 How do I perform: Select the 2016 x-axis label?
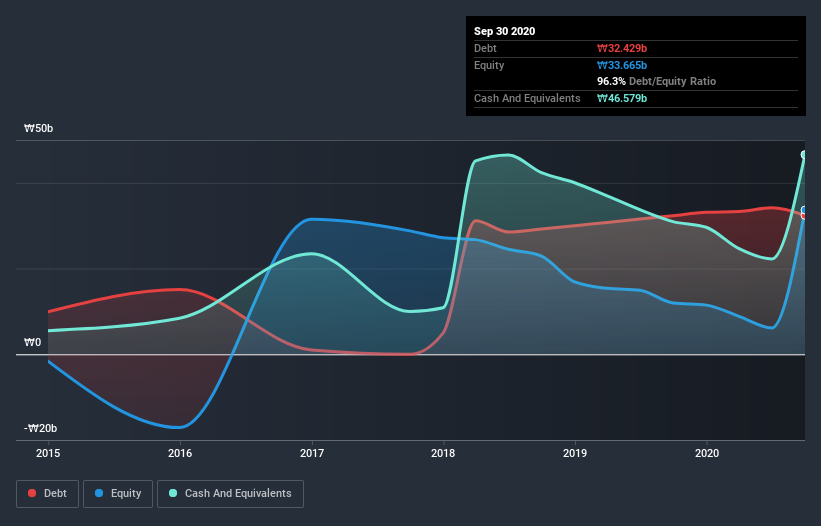(180, 453)
